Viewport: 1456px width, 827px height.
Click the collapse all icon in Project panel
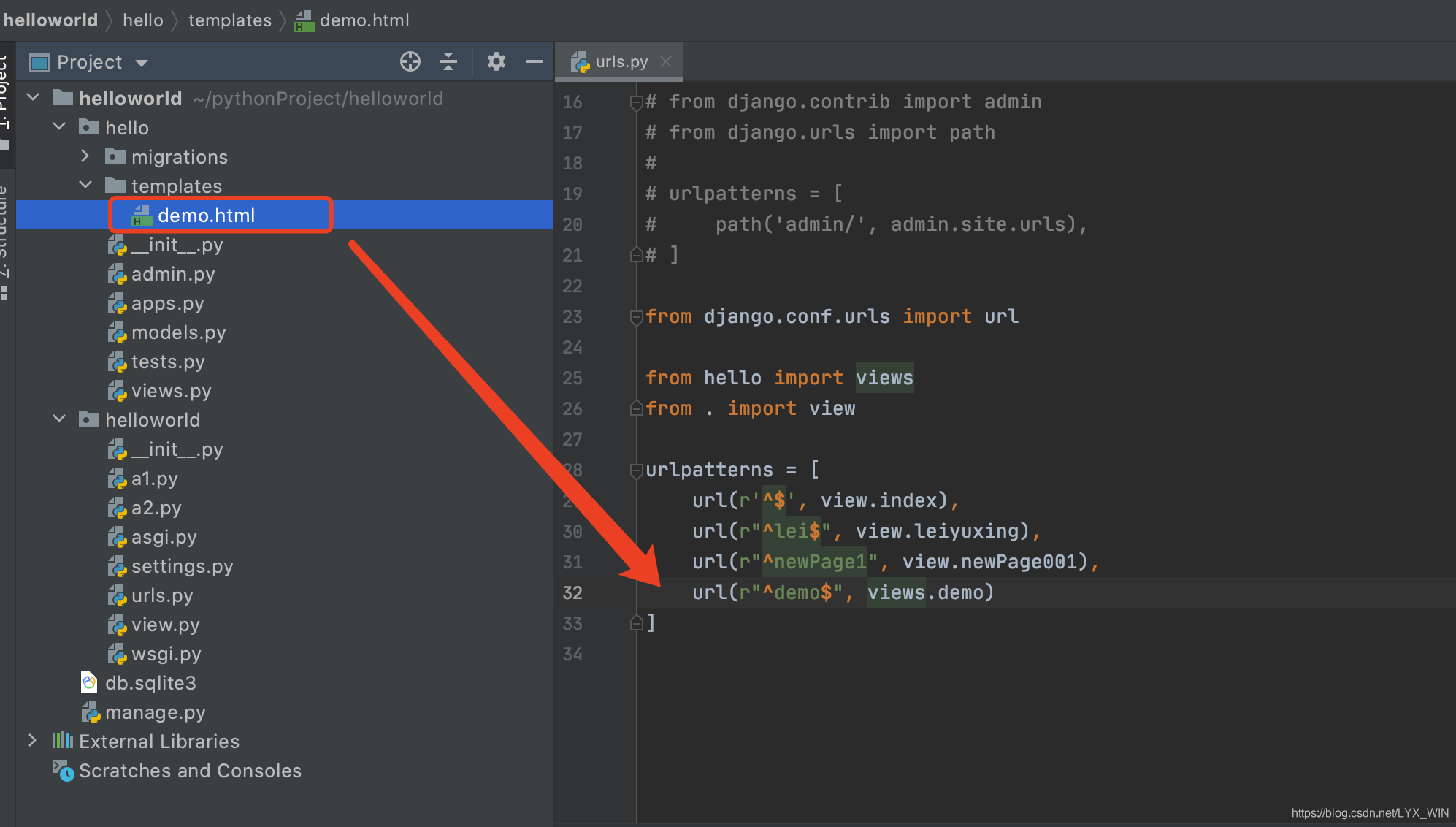pyautogui.click(x=448, y=62)
